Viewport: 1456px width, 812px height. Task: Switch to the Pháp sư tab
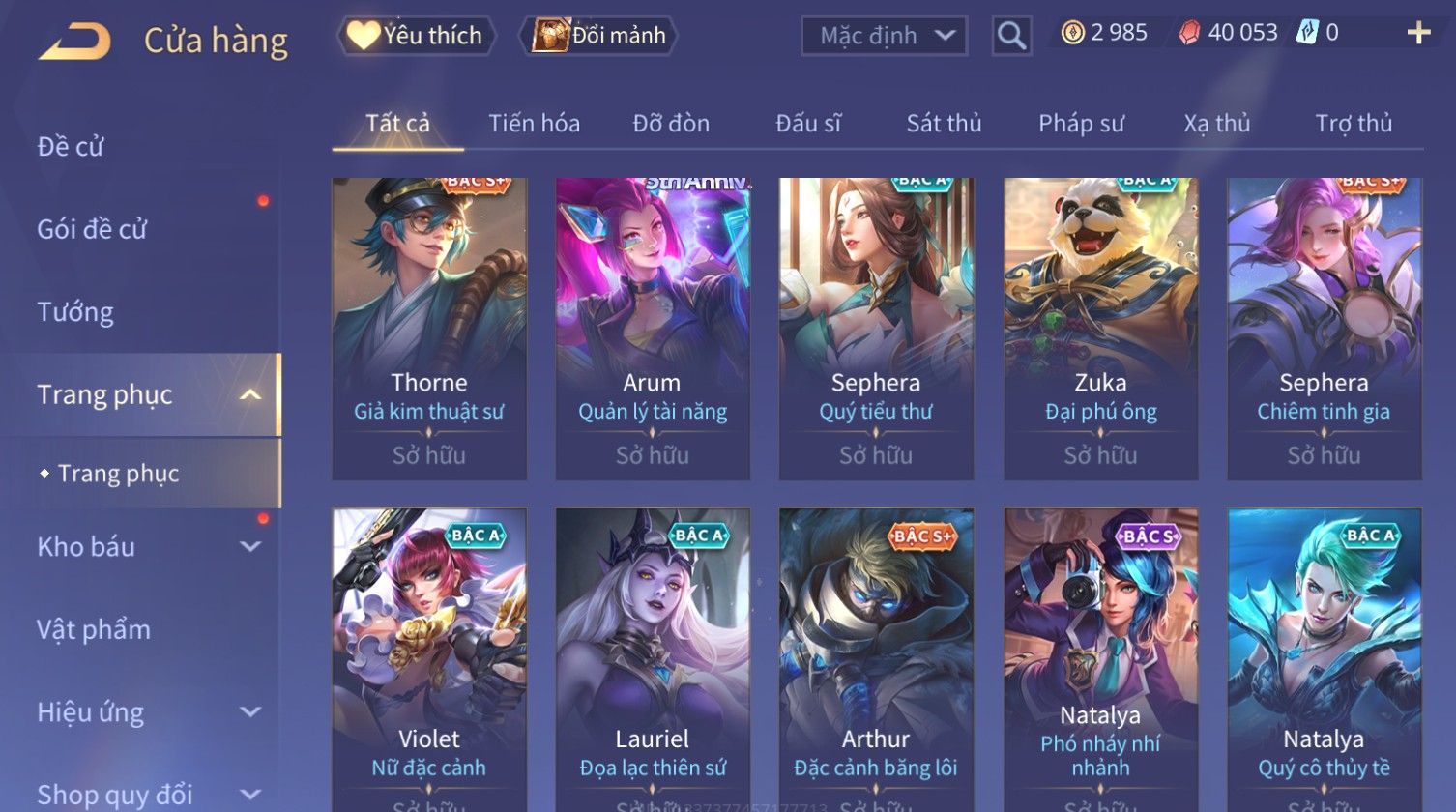point(1081,124)
